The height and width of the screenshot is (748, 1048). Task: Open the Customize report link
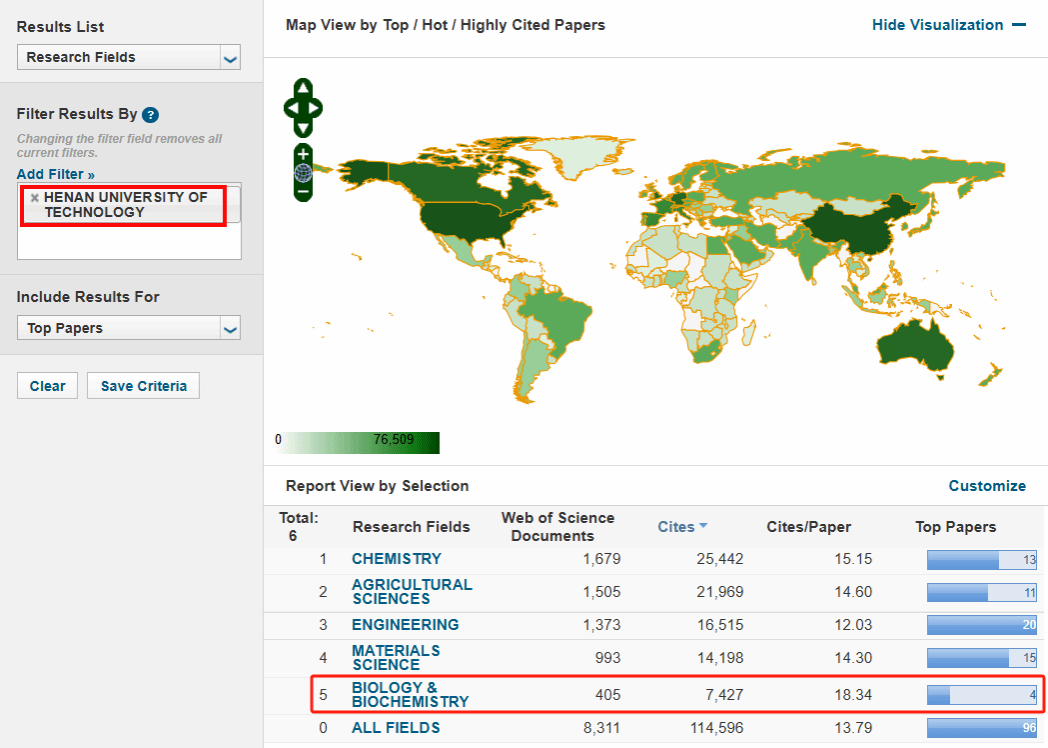(x=986, y=486)
